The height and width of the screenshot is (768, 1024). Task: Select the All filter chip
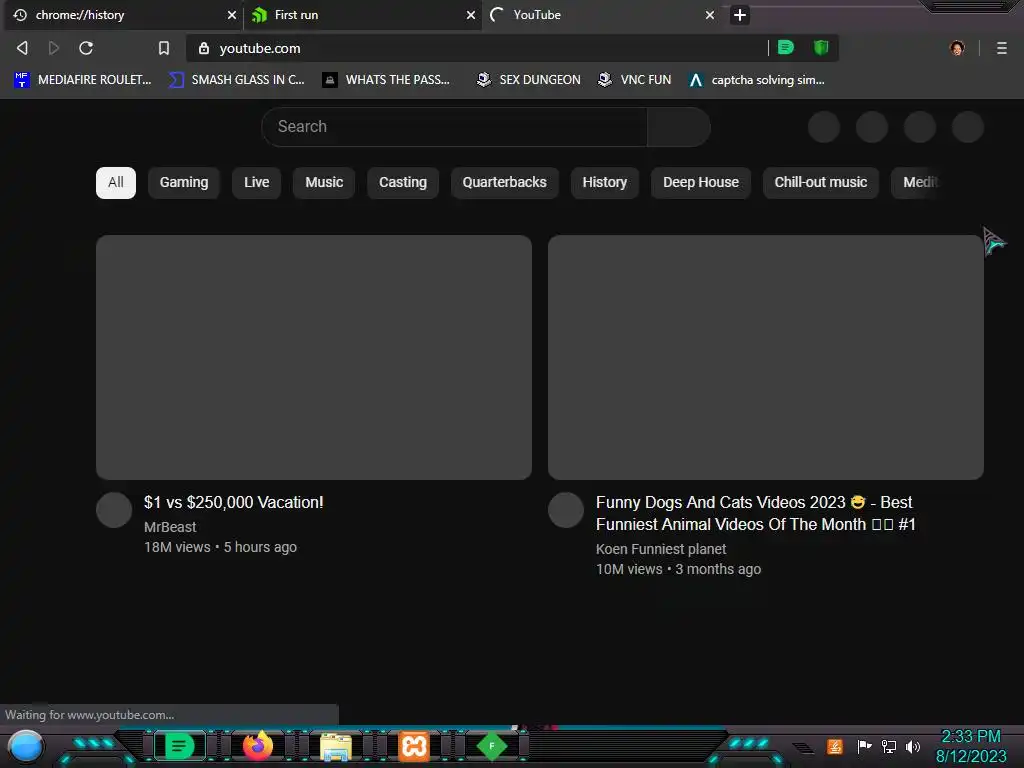(x=116, y=182)
